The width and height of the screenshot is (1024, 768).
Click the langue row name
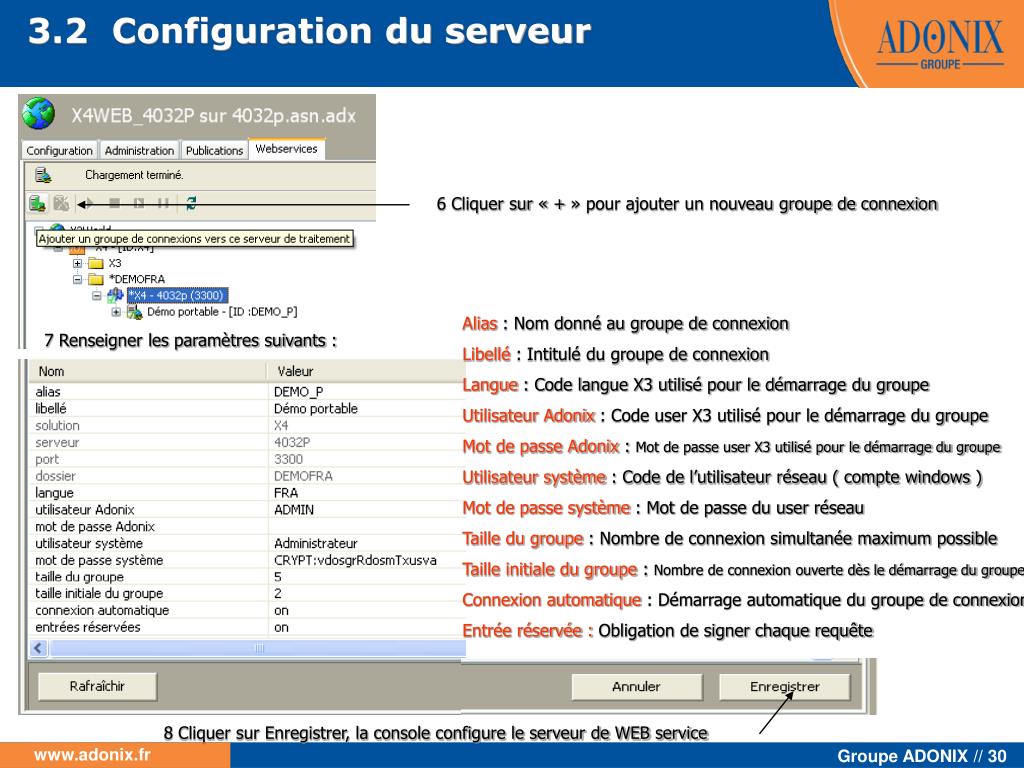point(54,493)
